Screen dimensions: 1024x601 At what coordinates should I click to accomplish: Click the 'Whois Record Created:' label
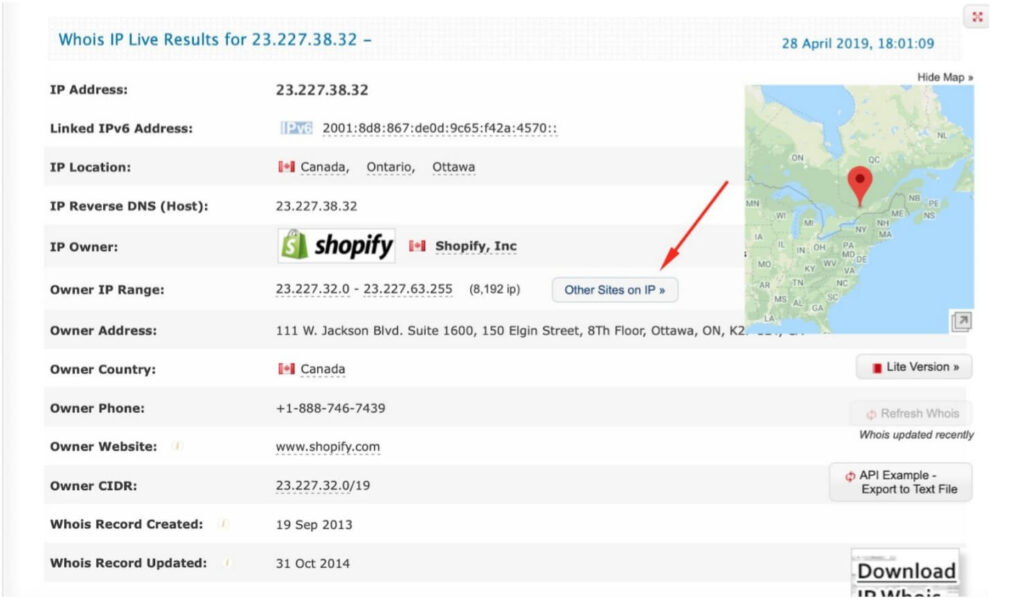pos(127,525)
